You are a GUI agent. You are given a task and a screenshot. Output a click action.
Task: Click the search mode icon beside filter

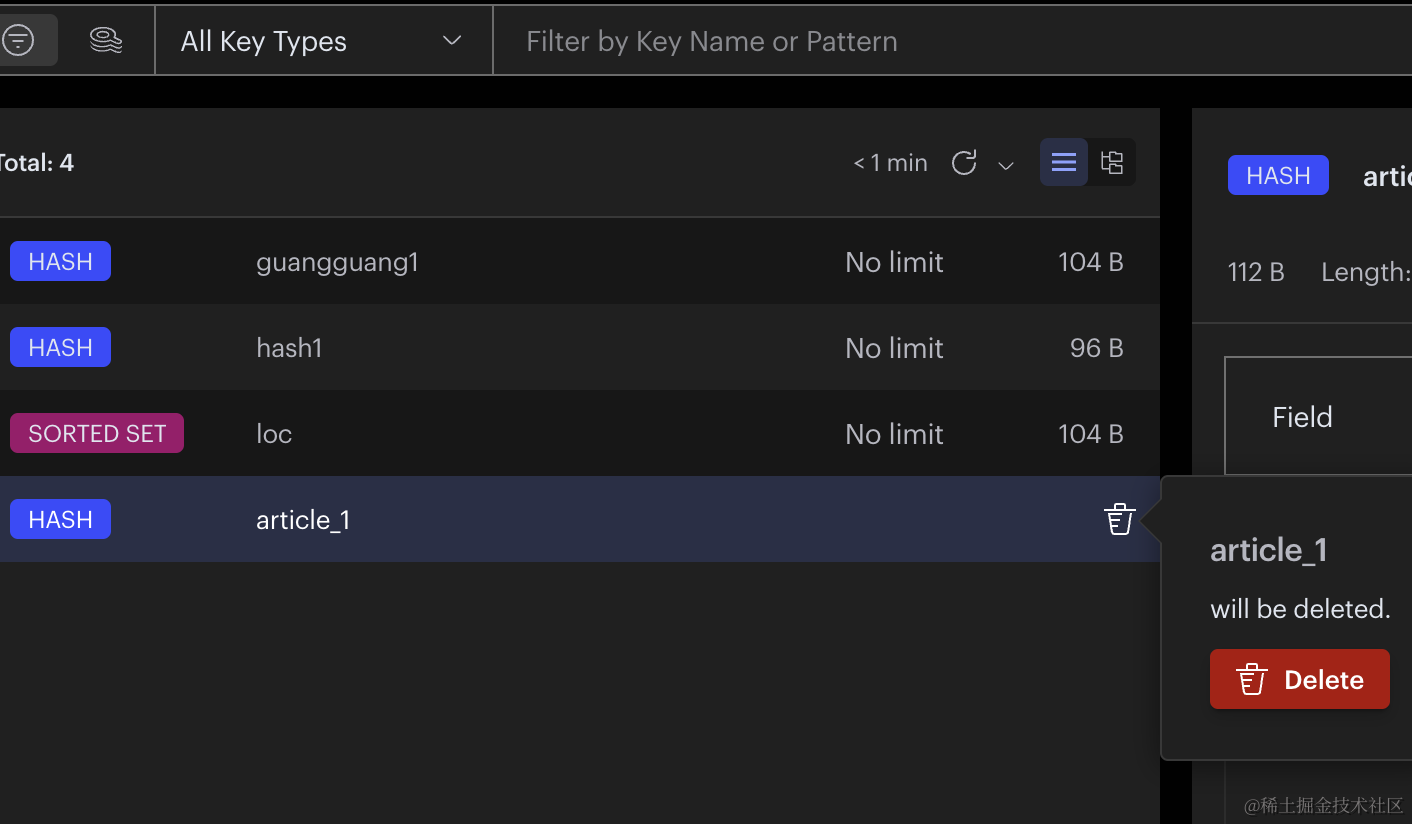tap(106, 40)
